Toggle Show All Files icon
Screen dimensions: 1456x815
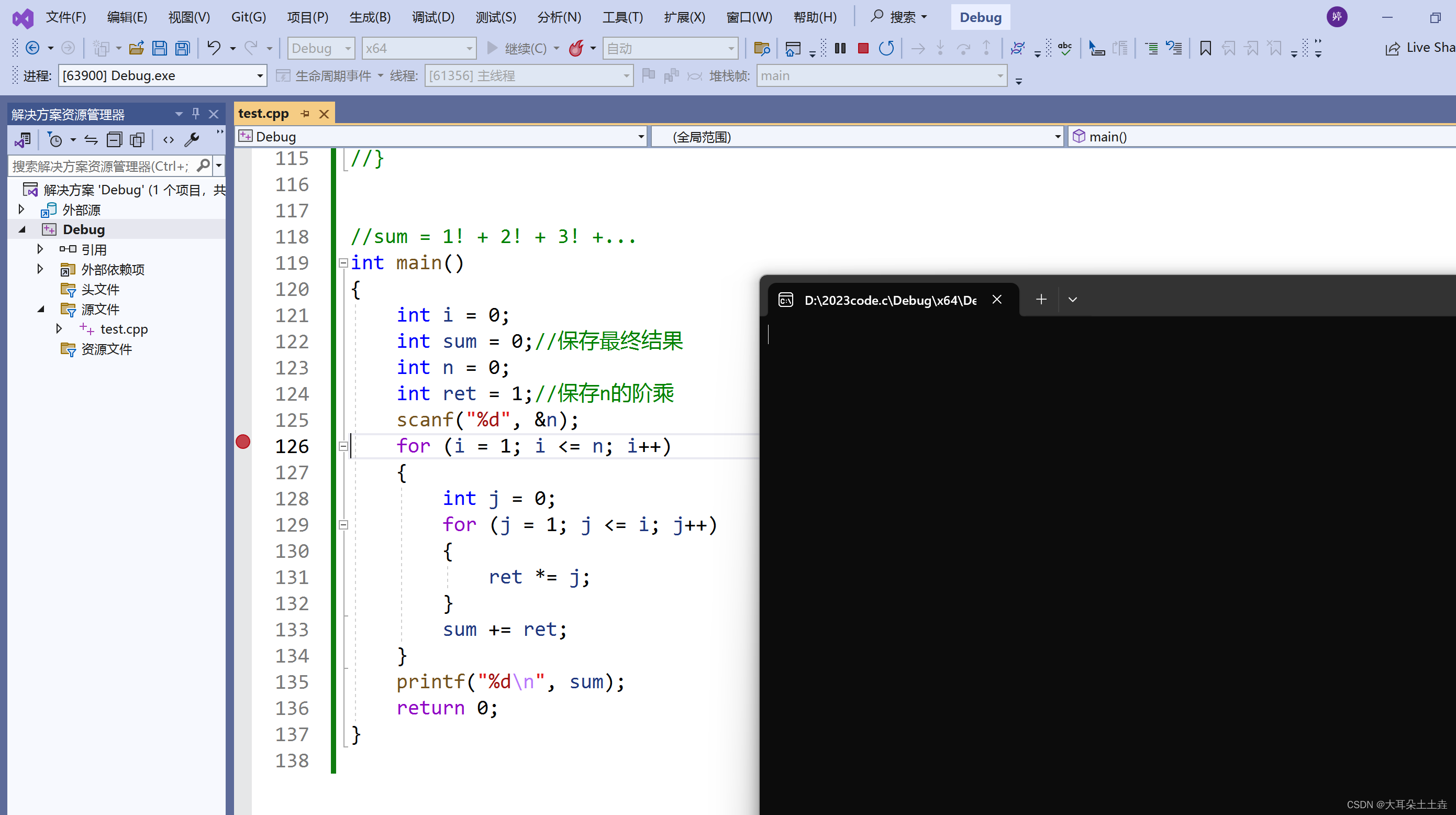[137, 140]
